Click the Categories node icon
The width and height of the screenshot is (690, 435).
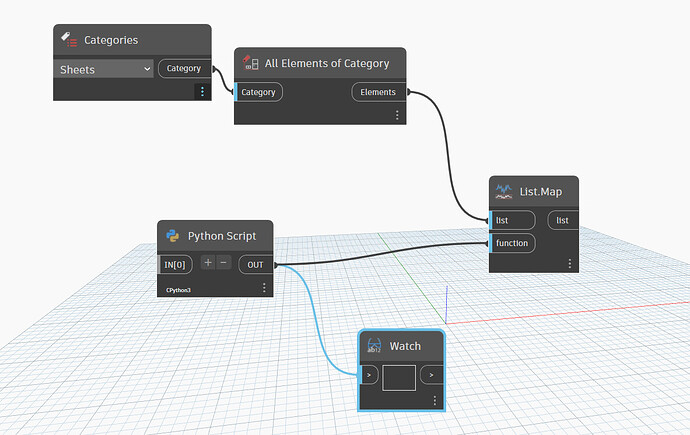(69, 40)
